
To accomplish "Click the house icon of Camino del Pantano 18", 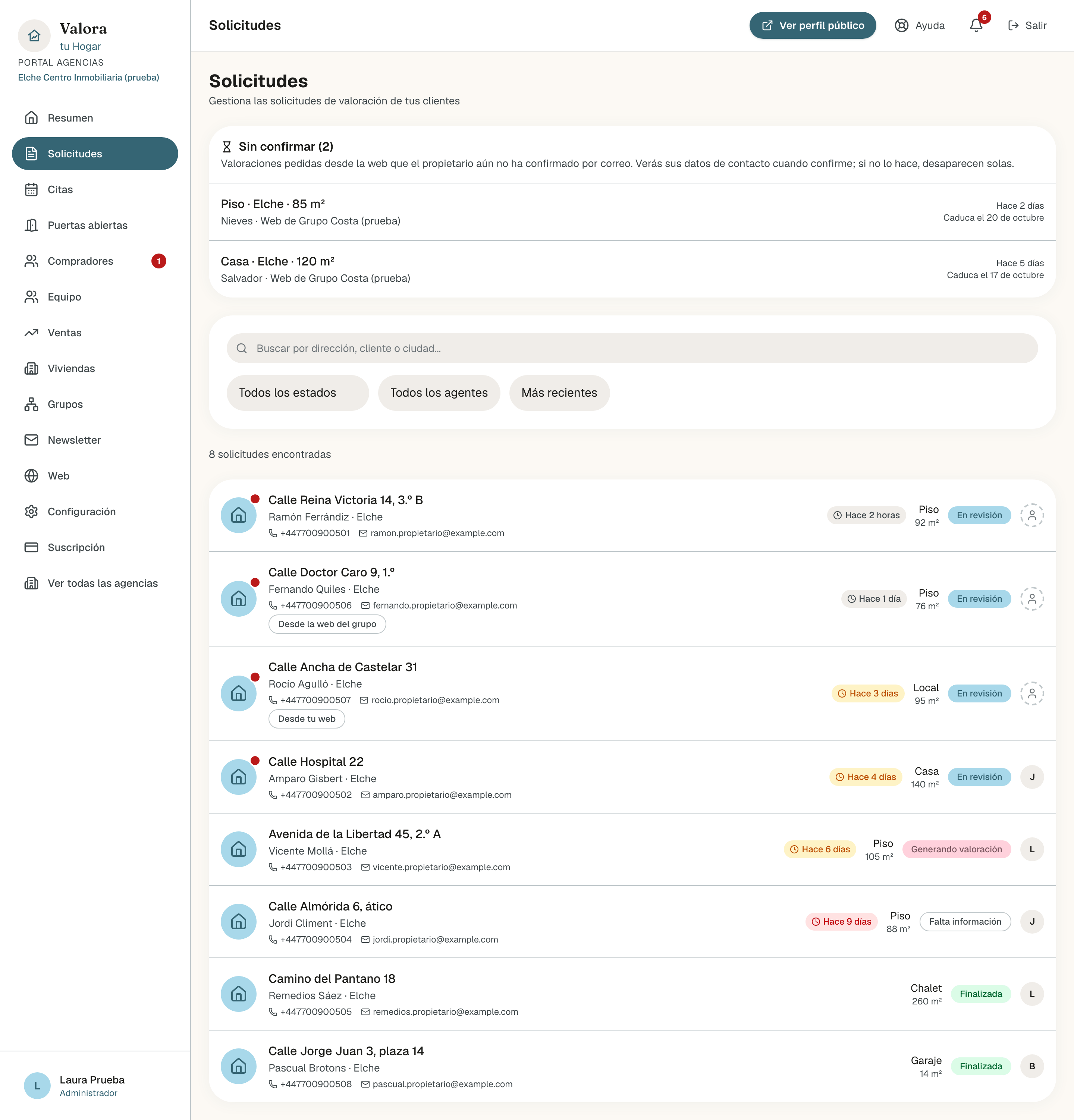I will pos(238,994).
